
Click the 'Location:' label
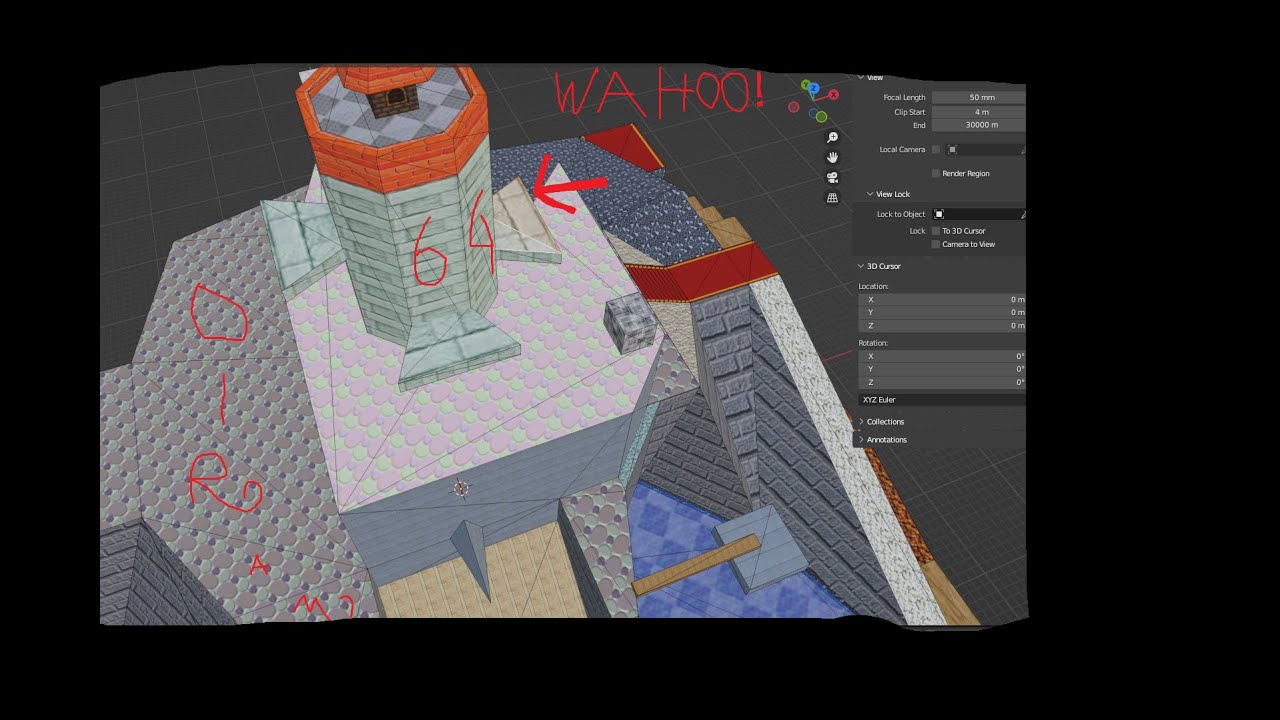(x=873, y=287)
